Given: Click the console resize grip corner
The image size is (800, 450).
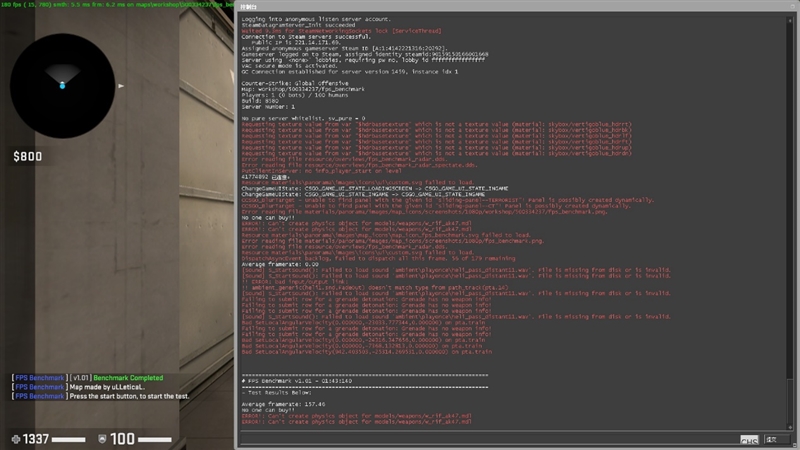Looking at the screenshot, I should 796,446.
